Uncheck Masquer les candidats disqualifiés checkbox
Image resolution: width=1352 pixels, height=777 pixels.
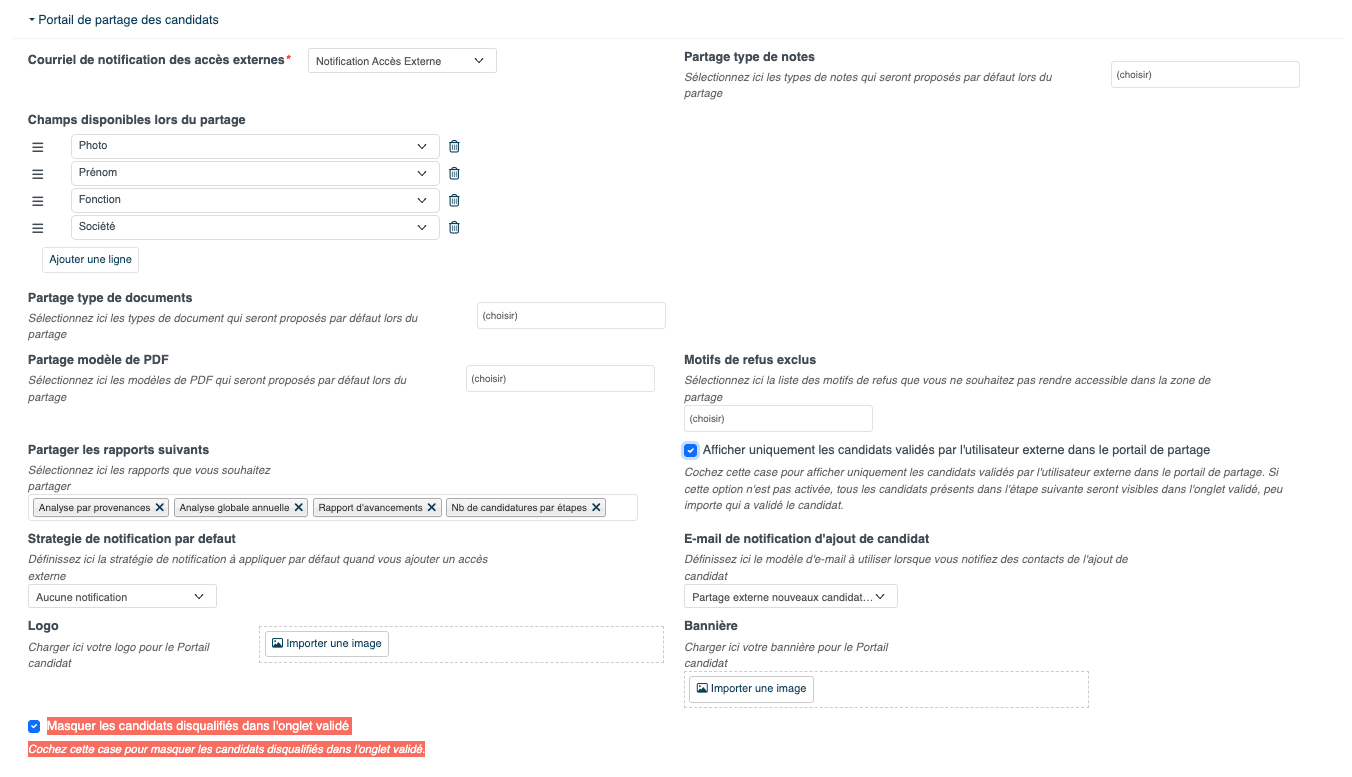coord(34,726)
